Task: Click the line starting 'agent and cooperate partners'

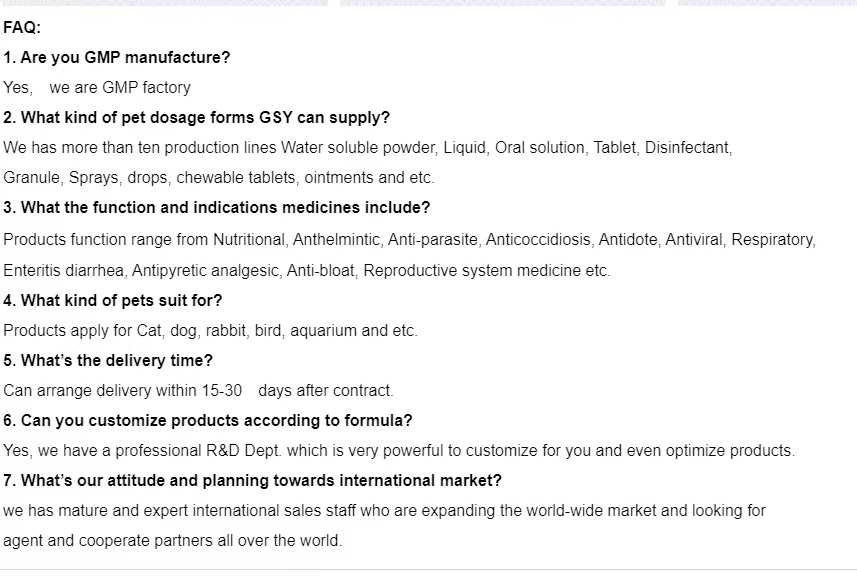Action: pos(172,540)
